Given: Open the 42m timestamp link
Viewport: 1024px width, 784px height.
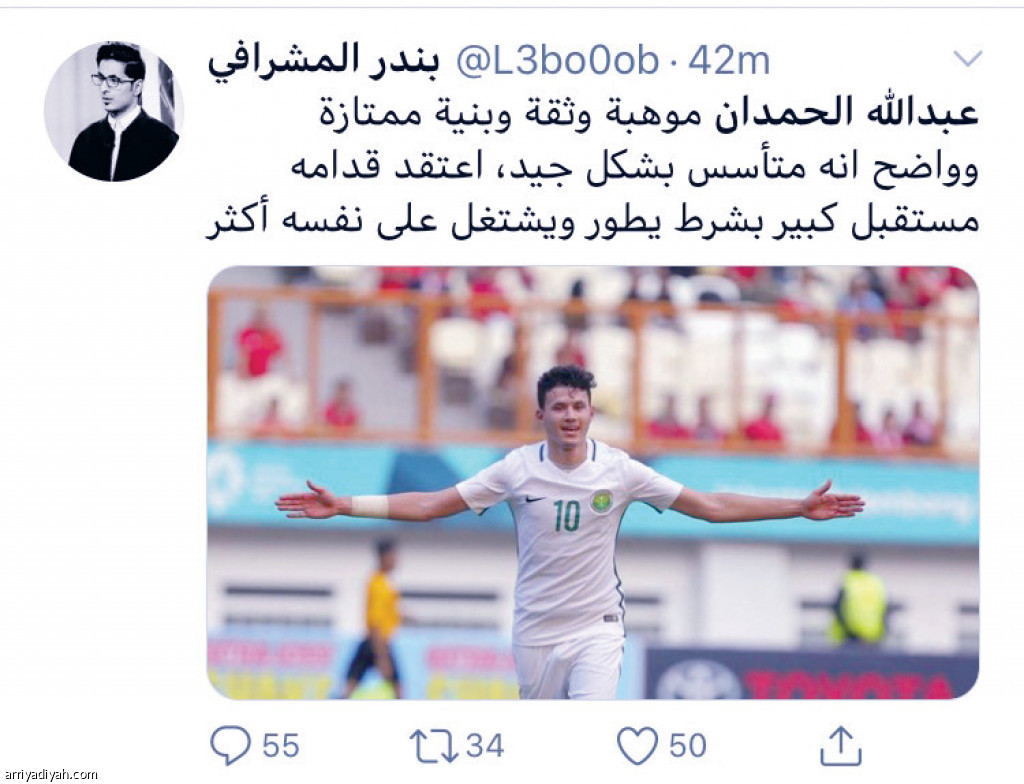Looking at the screenshot, I should click(729, 60).
